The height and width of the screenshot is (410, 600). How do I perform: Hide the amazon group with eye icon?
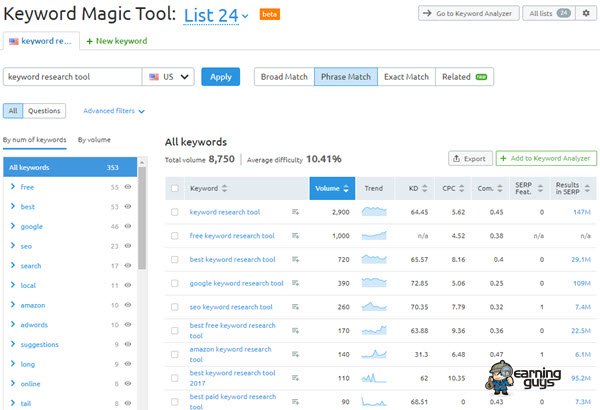coord(128,305)
